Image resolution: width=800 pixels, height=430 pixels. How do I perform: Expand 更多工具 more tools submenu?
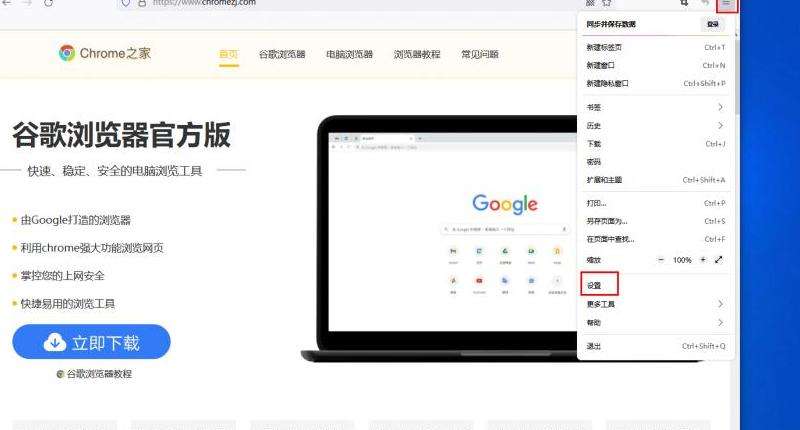[x=655, y=304]
